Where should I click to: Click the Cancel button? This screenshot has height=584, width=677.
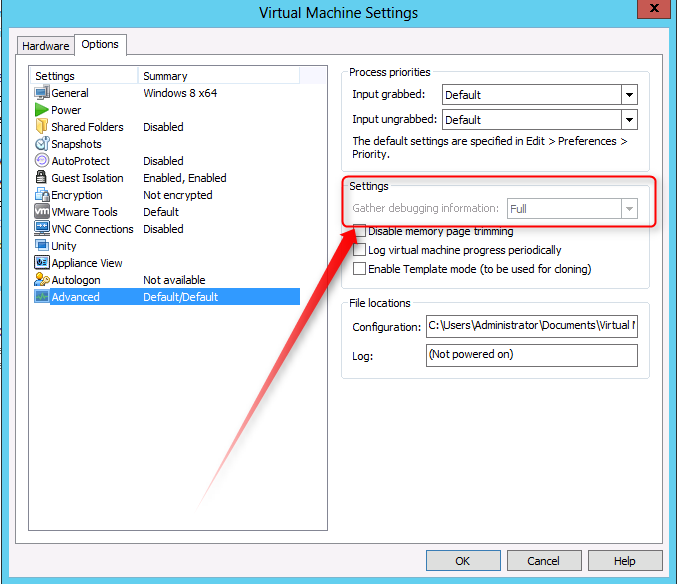point(544,561)
